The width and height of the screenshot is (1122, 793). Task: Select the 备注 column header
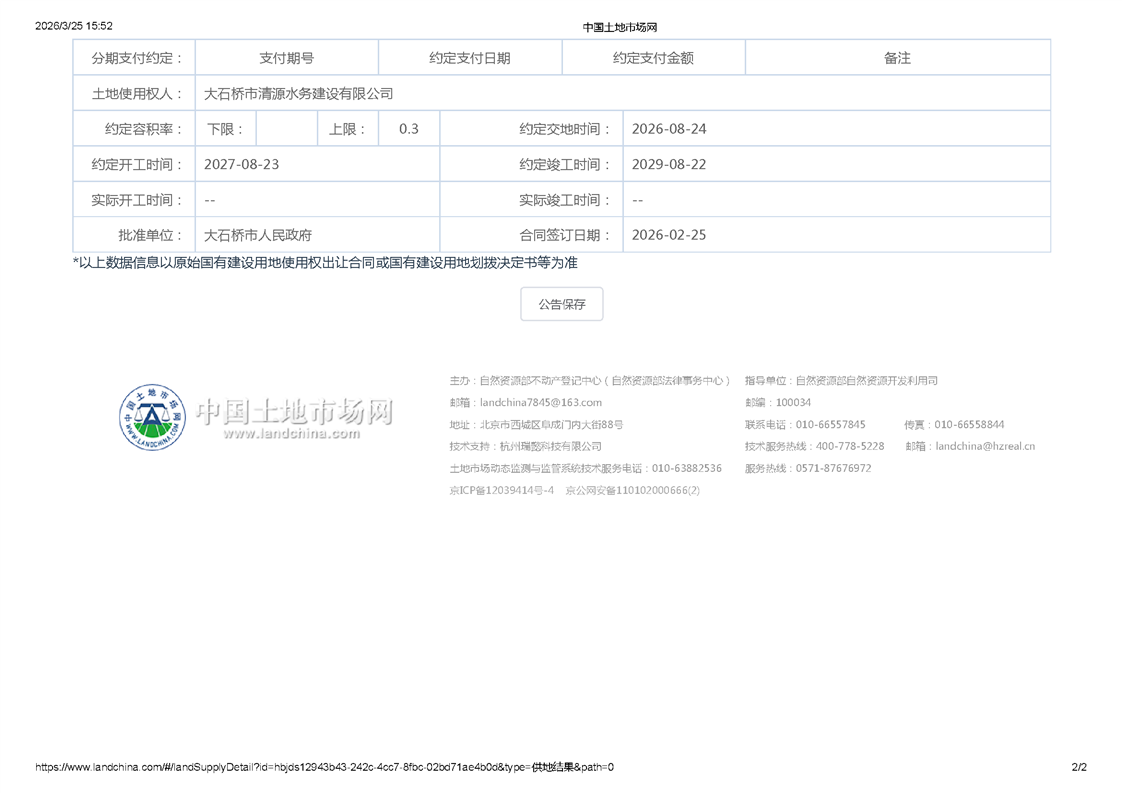click(897, 58)
